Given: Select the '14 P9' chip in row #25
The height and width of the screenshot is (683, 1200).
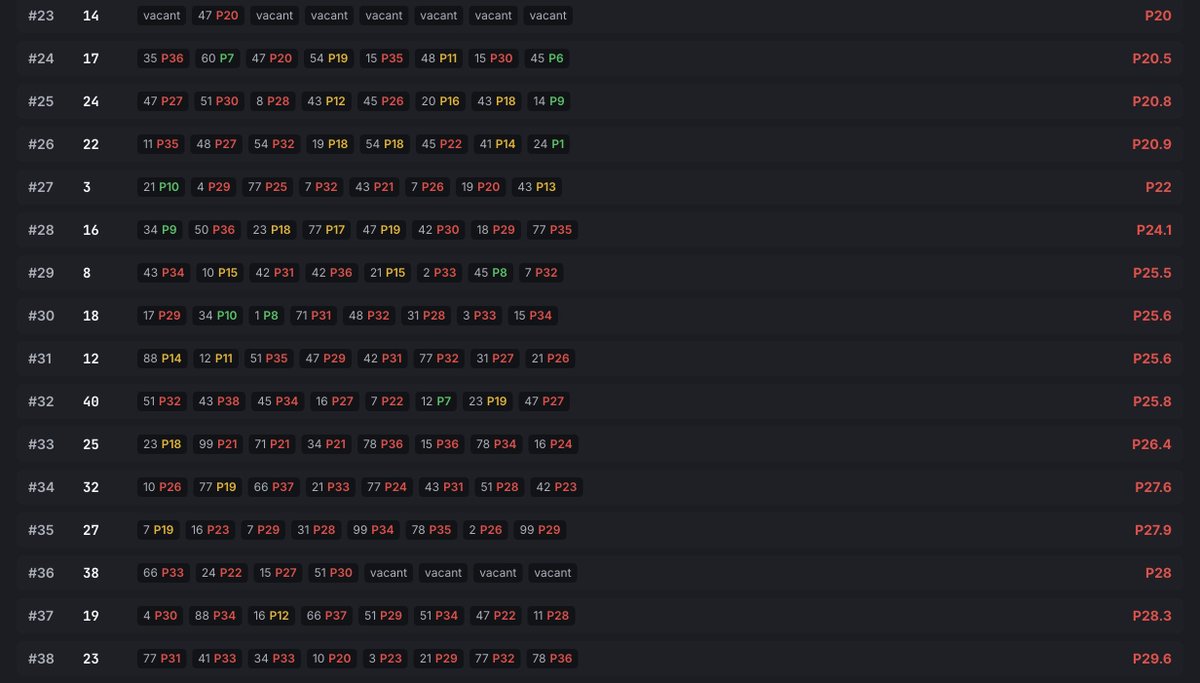Looking at the screenshot, I should coord(549,101).
